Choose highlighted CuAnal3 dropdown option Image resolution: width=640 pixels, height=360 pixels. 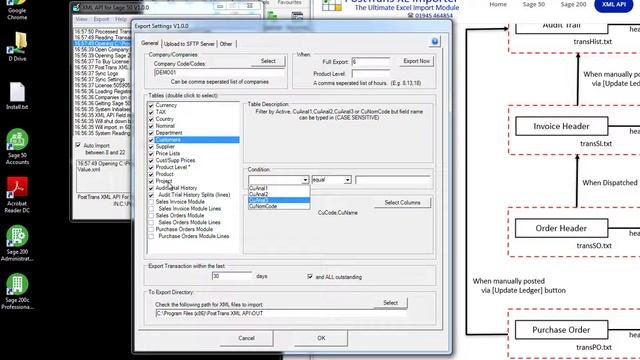pyautogui.click(x=279, y=200)
